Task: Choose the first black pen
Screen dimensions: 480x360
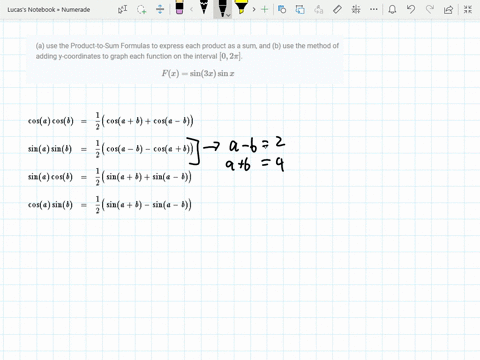Action: click(x=204, y=7)
